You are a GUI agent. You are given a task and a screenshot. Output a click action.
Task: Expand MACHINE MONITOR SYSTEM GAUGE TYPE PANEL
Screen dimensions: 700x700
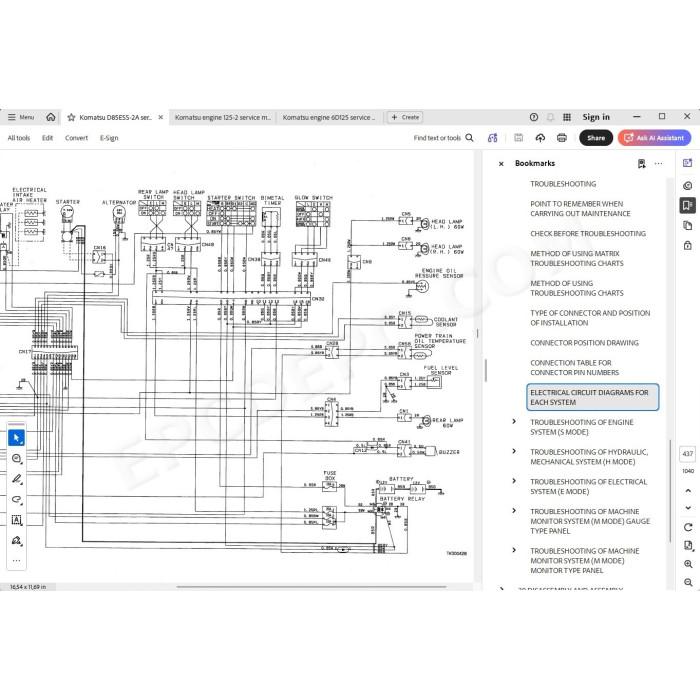(x=514, y=511)
